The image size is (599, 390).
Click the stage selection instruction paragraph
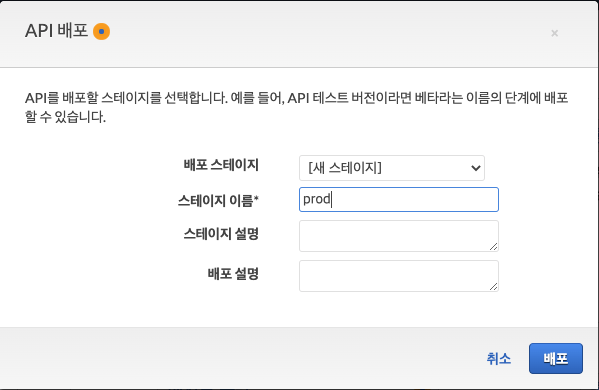click(x=296, y=107)
